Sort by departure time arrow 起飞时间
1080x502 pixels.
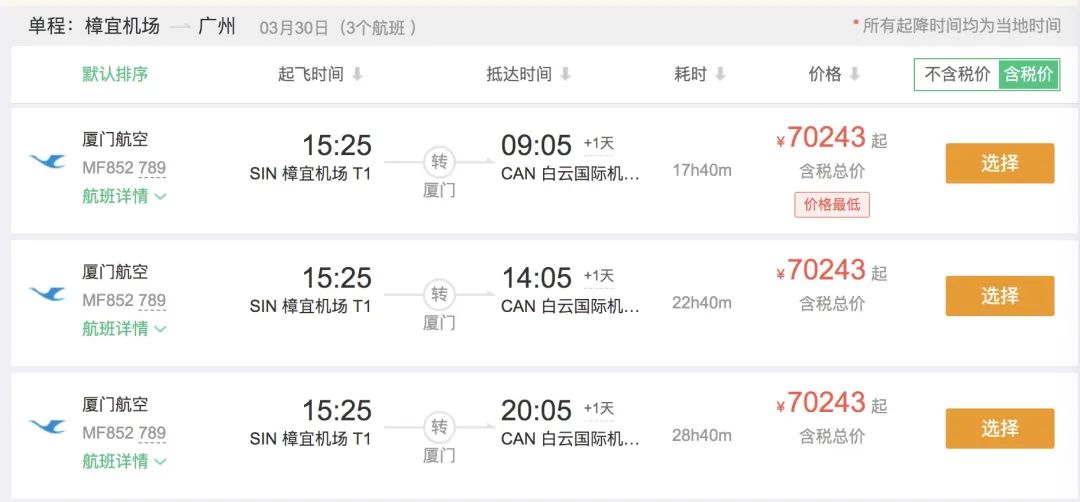[357, 75]
